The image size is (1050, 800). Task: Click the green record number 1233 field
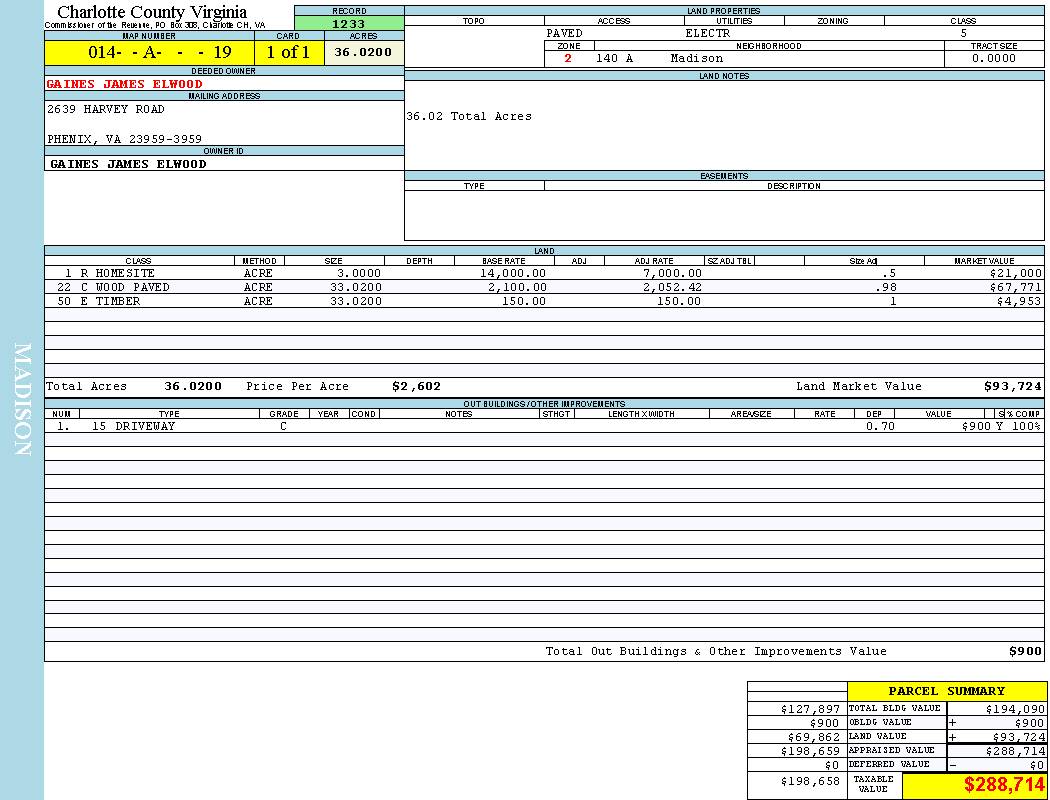pyautogui.click(x=349, y=23)
